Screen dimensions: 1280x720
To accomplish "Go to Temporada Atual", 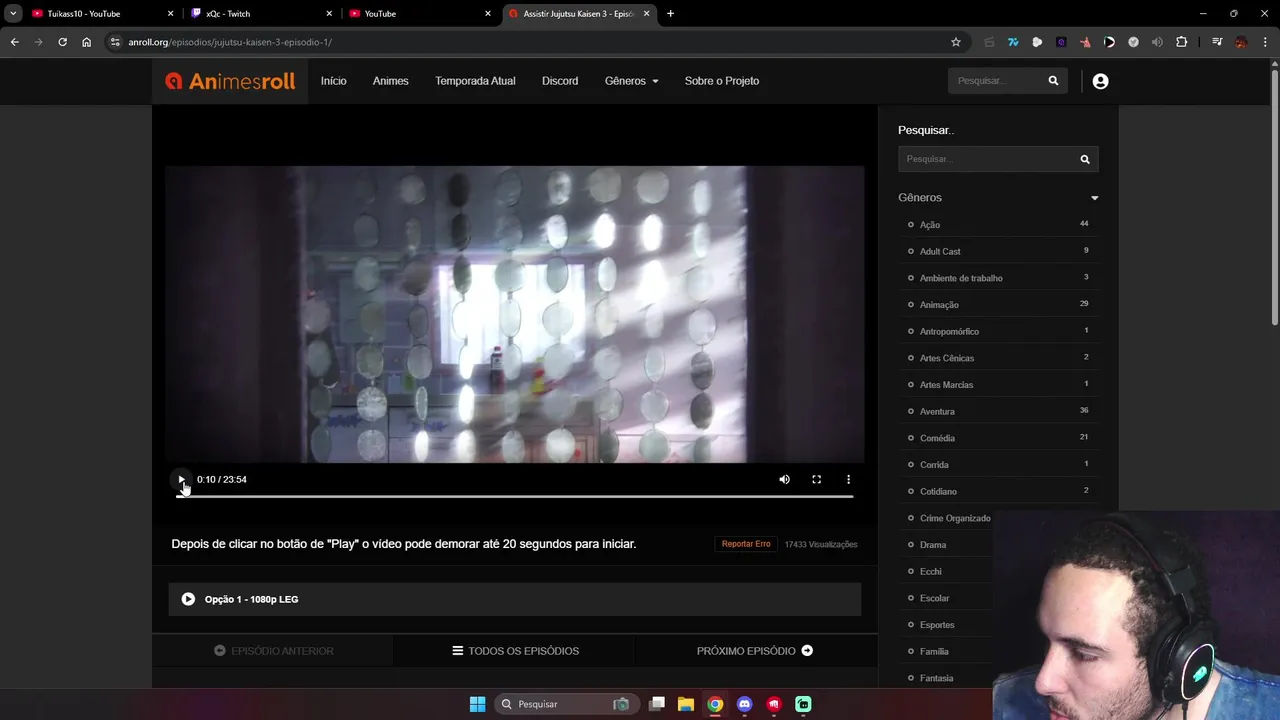I will [x=475, y=81].
